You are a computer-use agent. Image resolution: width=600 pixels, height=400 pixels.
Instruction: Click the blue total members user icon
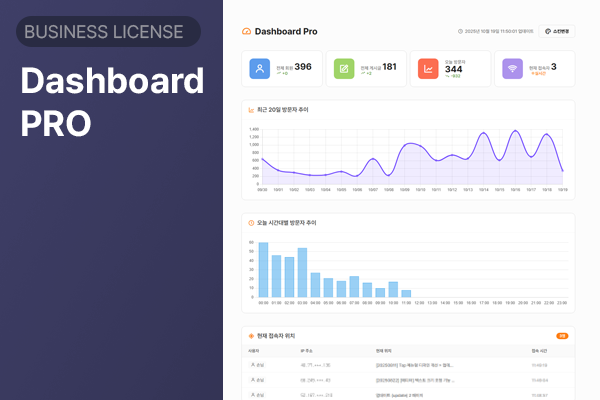(260, 69)
